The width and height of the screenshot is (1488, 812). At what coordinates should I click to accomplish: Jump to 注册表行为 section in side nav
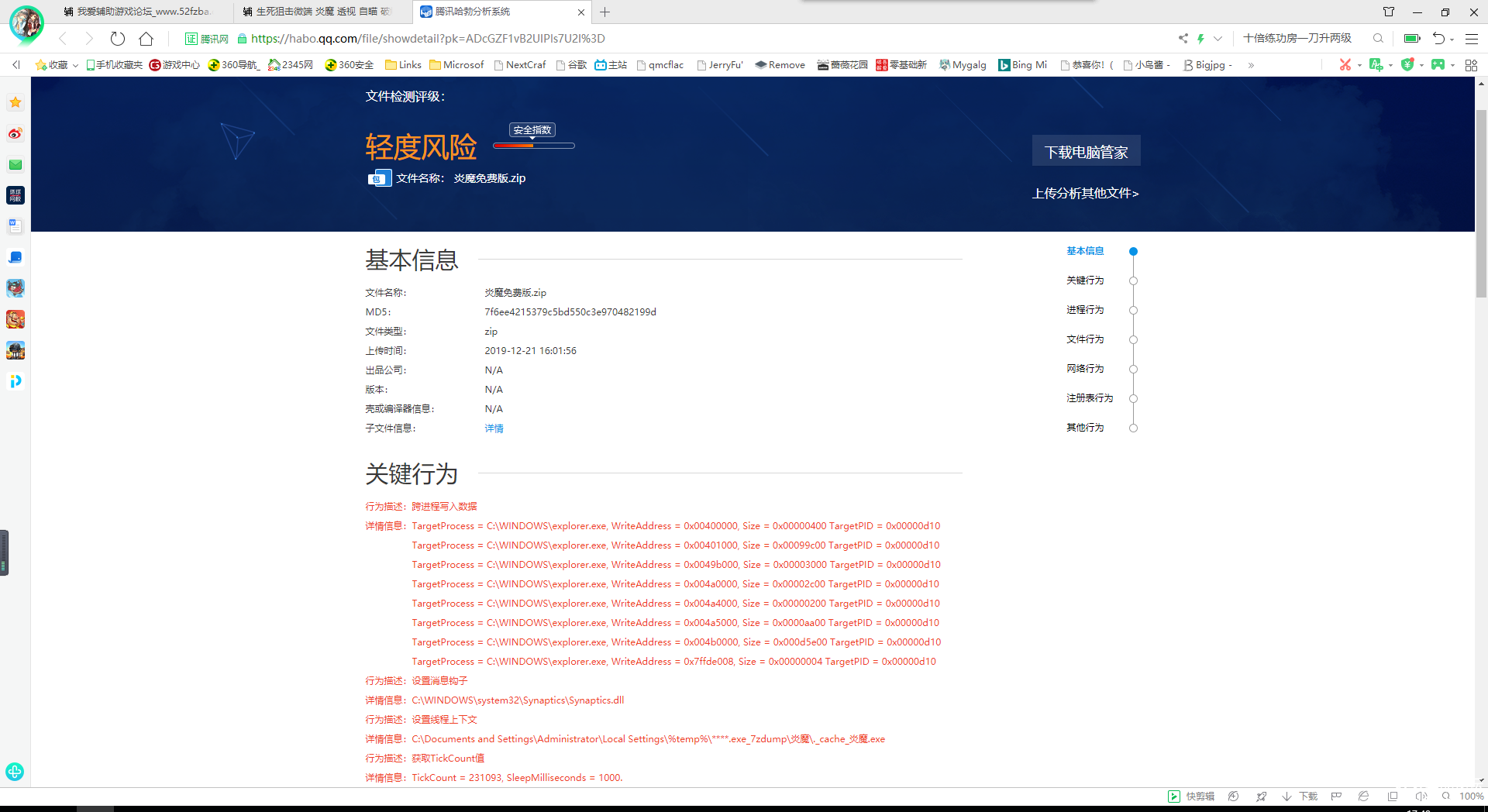pyautogui.click(x=1090, y=398)
